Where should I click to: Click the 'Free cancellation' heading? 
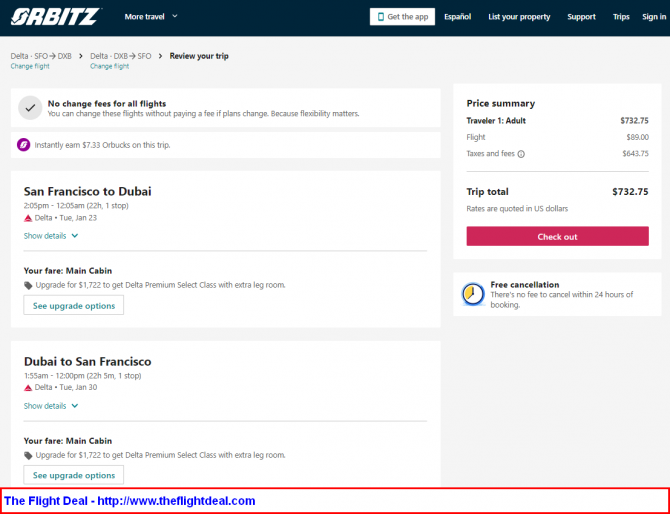point(525,285)
